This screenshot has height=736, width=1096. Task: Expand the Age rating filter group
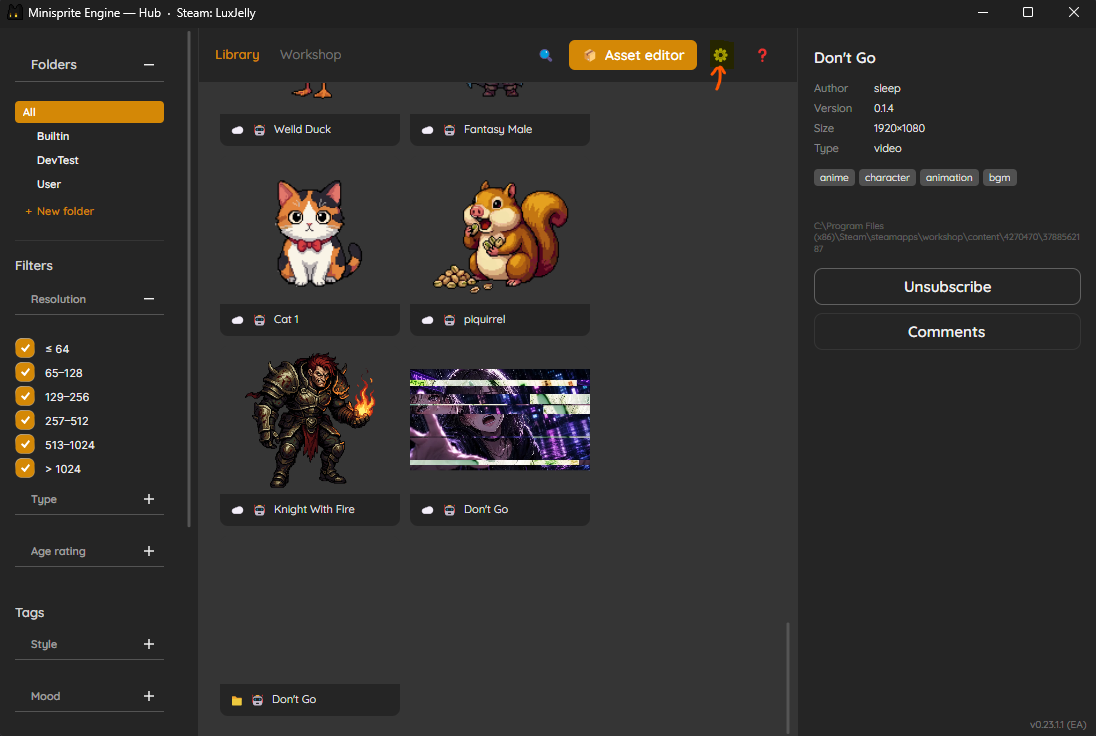(x=149, y=551)
